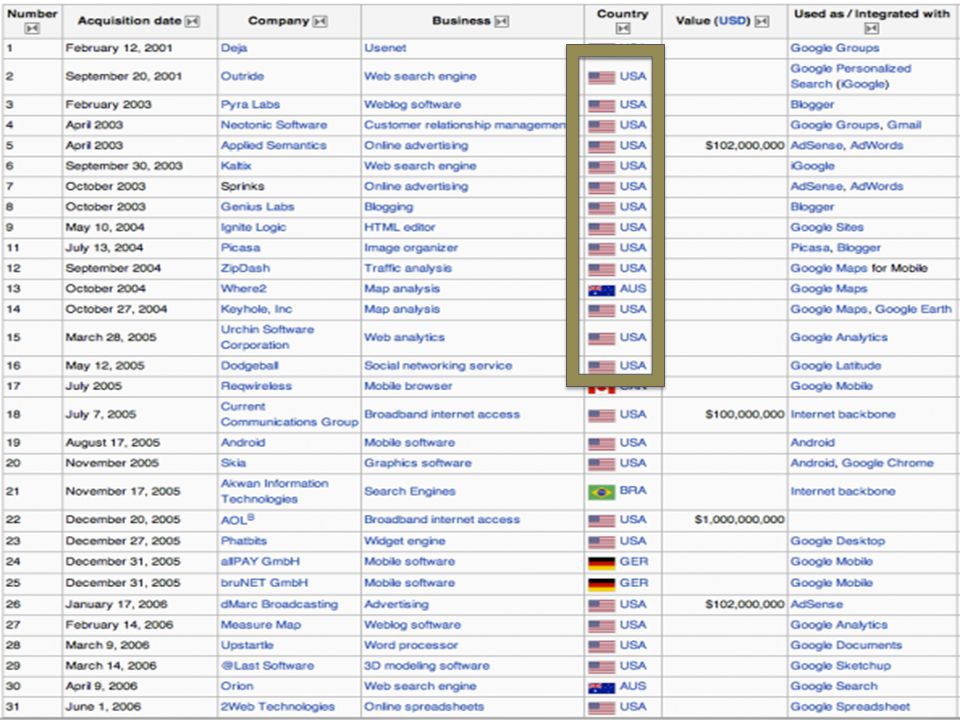
Task: Open the Reqwireless company link
Action: point(256,386)
